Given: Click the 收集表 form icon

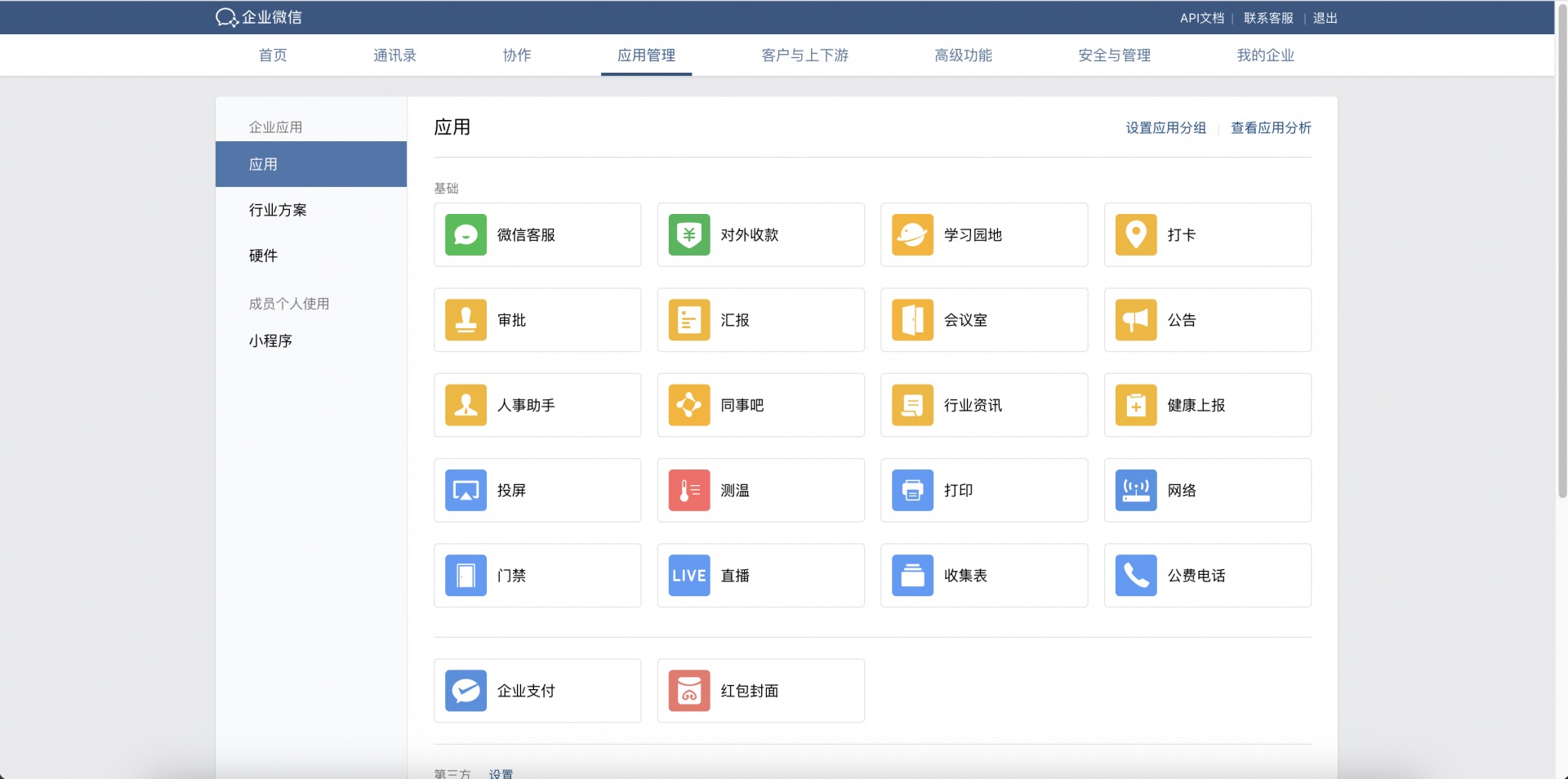Looking at the screenshot, I should 912,576.
